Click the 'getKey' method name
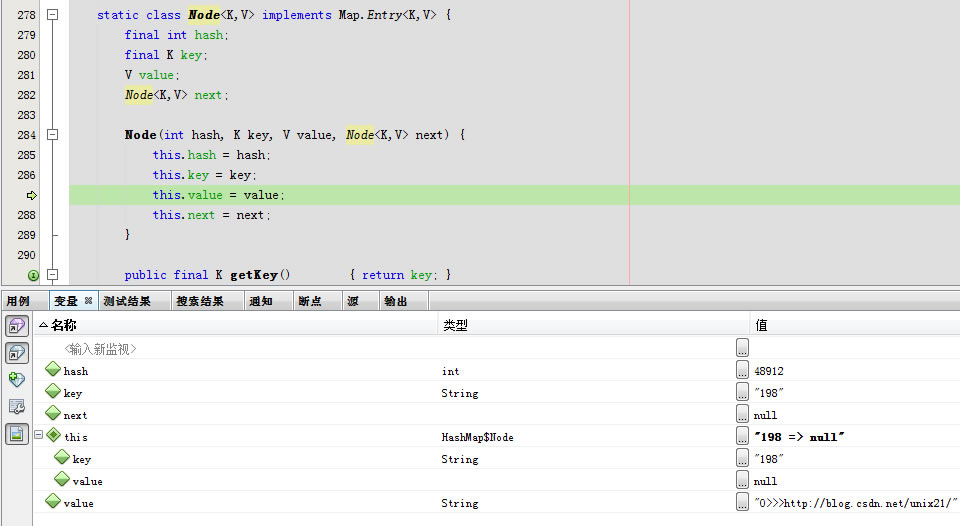 254,275
